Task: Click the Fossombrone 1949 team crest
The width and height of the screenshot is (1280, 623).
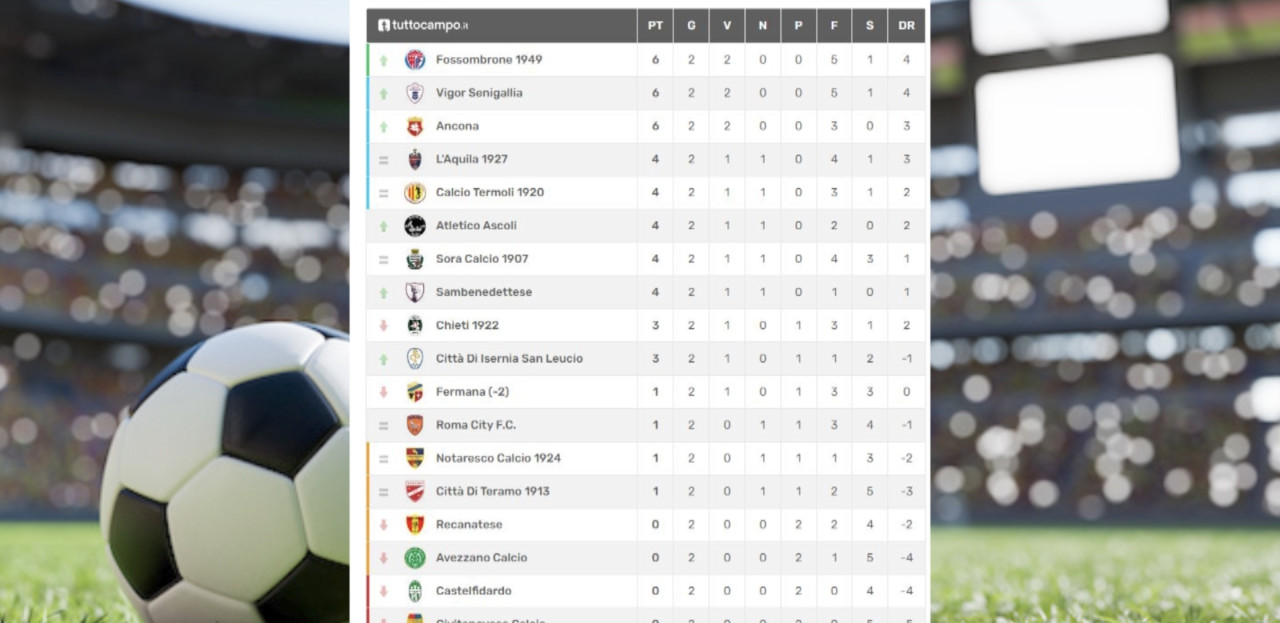Action: pyautogui.click(x=415, y=60)
